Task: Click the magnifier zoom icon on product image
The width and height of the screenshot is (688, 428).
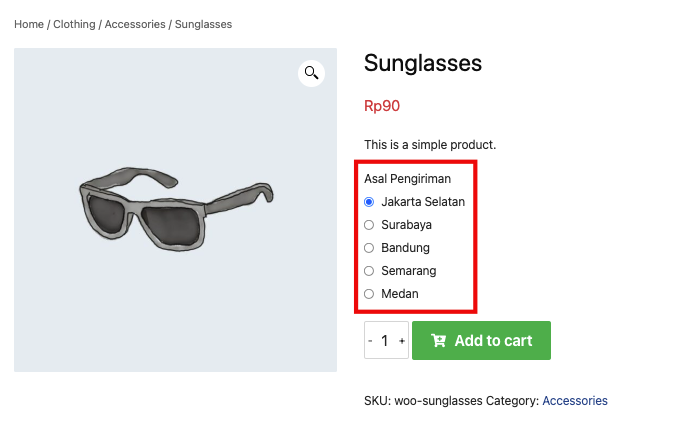Action: 312,72
